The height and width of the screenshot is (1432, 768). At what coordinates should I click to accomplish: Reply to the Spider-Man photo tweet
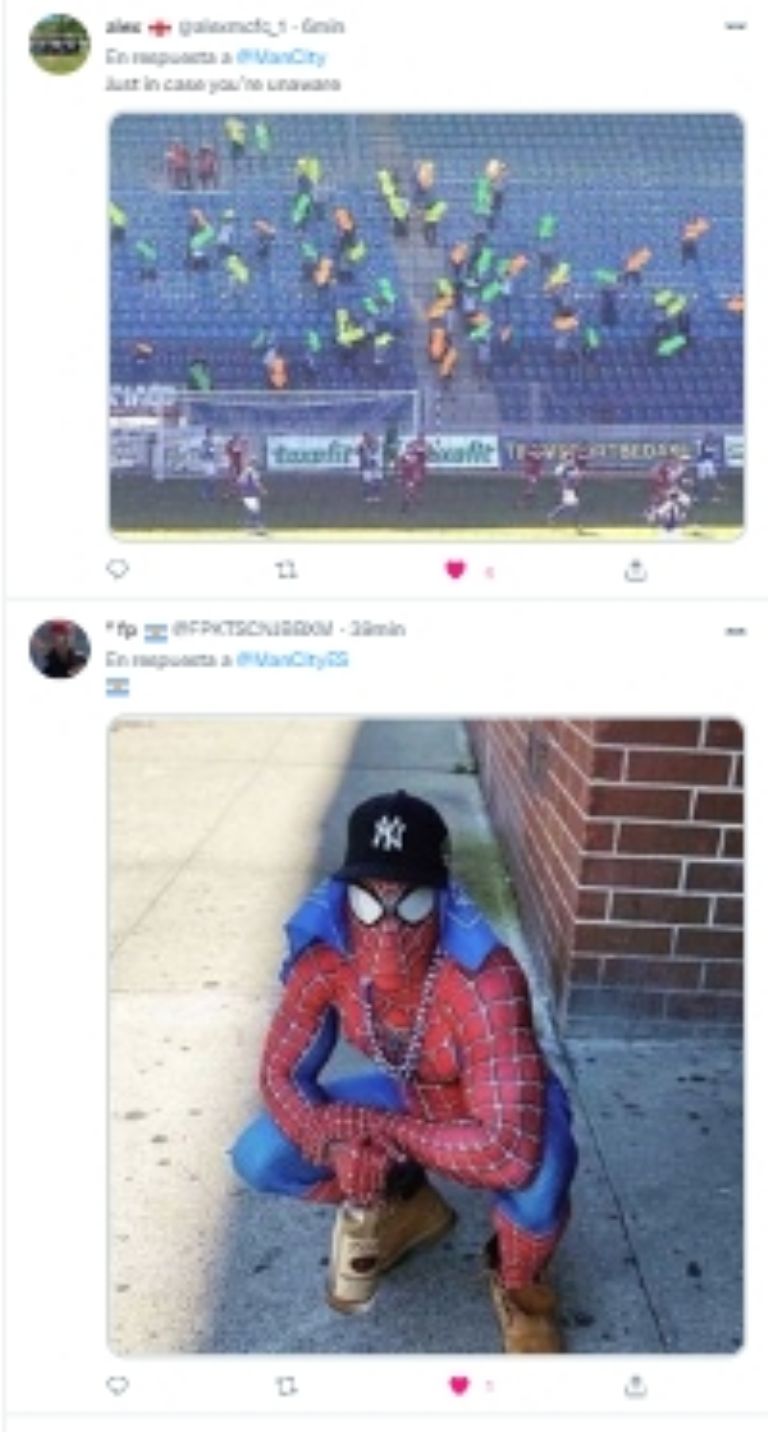[118, 1385]
